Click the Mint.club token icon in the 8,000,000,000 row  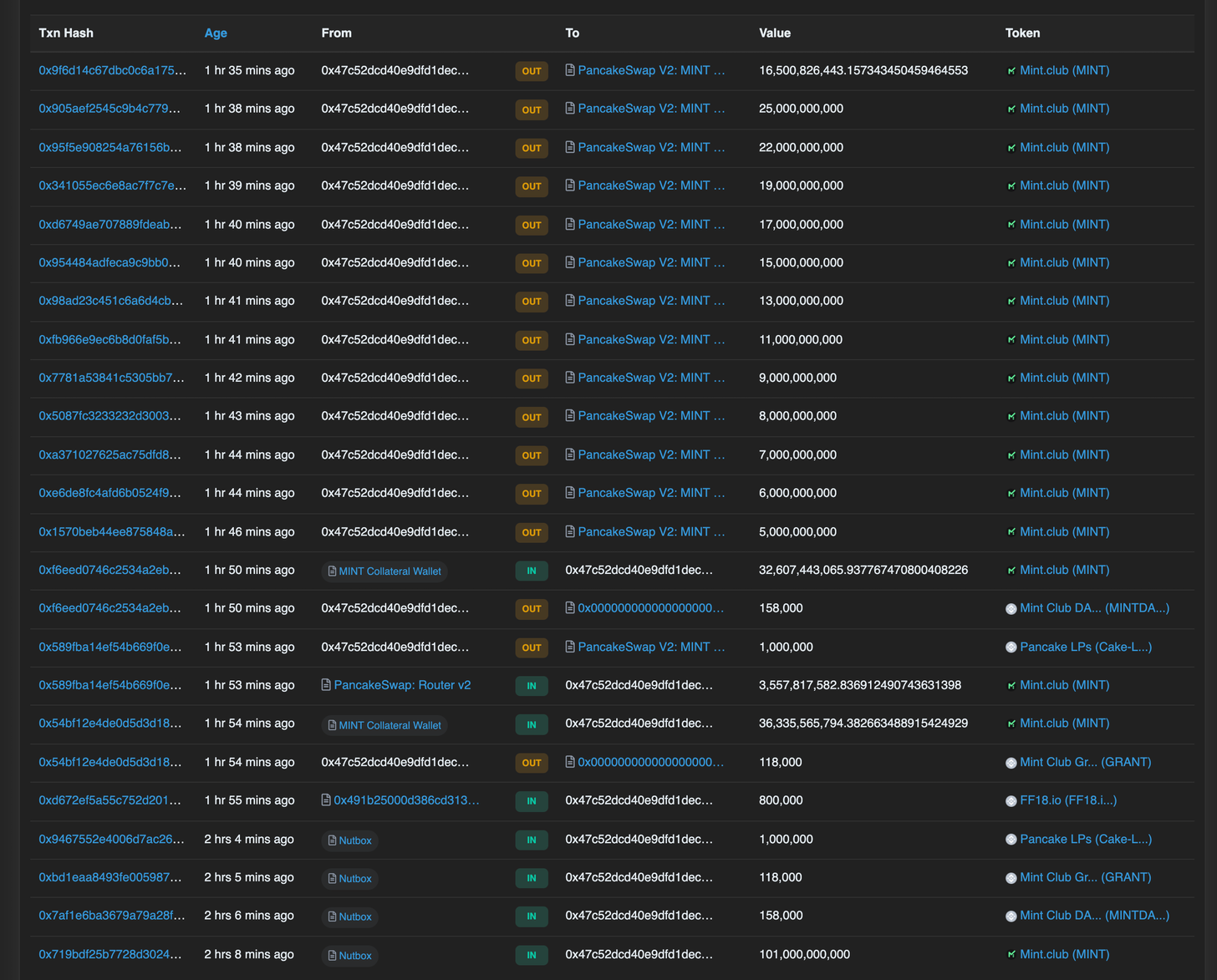(x=1011, y=417)
